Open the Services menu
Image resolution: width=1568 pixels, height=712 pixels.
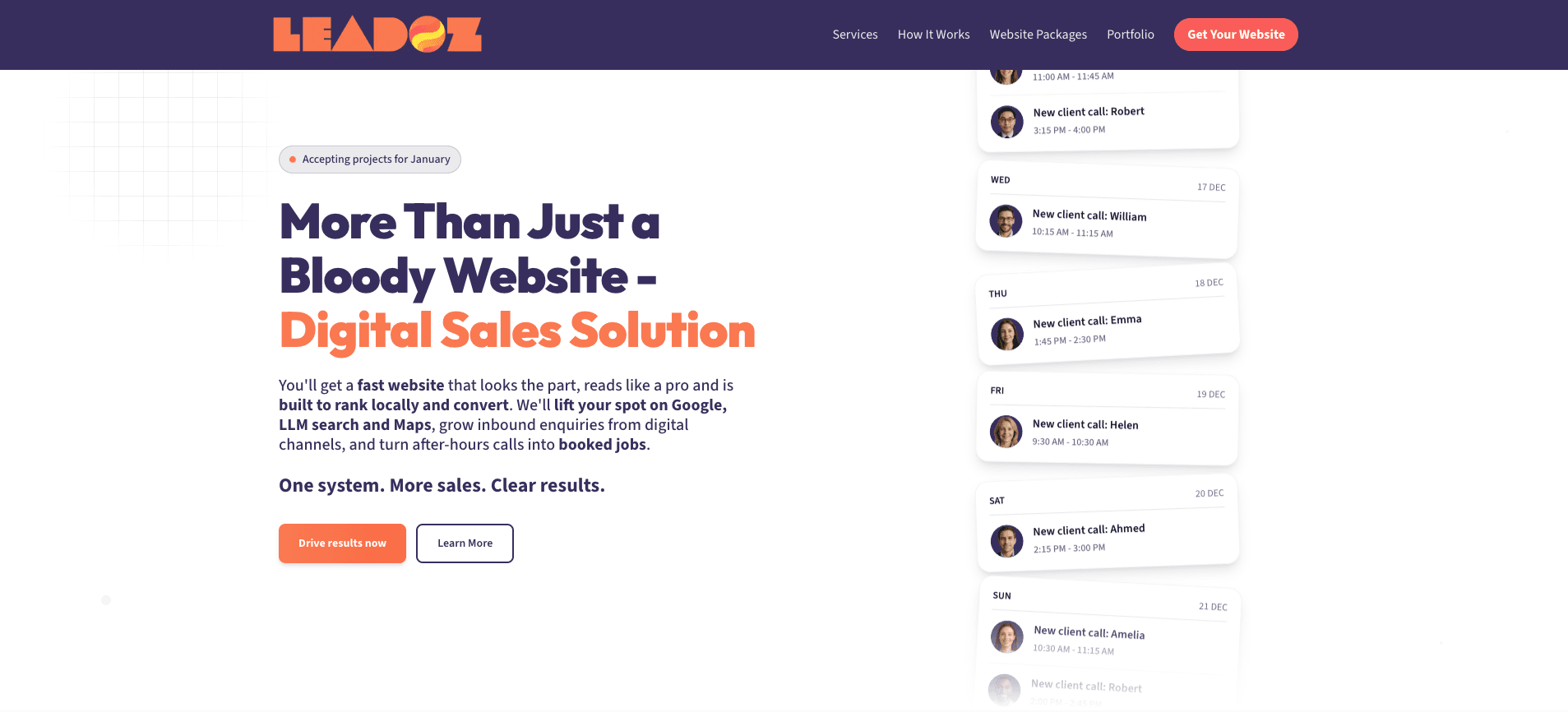click(855, 35)
